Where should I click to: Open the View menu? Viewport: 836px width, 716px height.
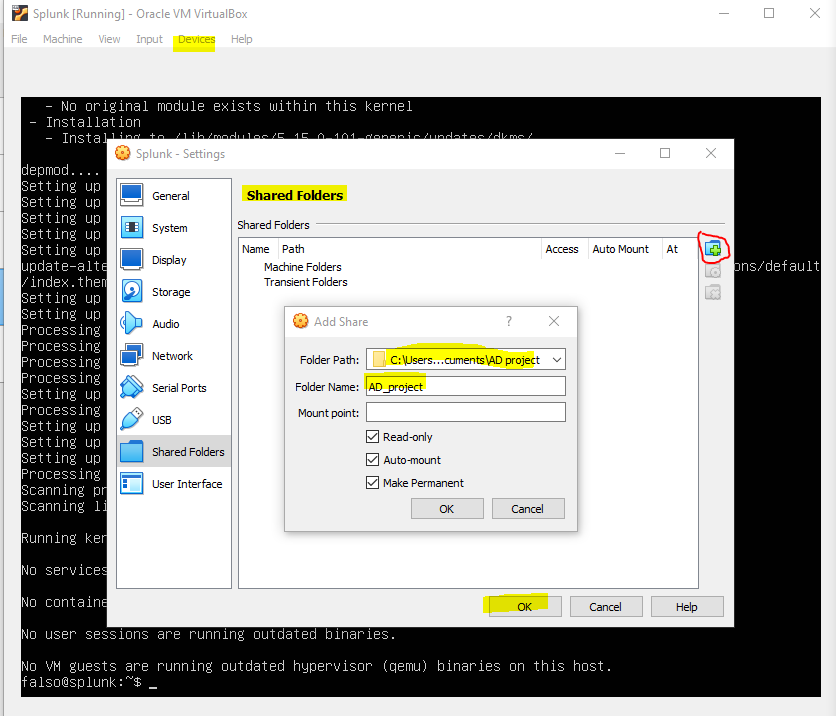click(x=109, y=39)
